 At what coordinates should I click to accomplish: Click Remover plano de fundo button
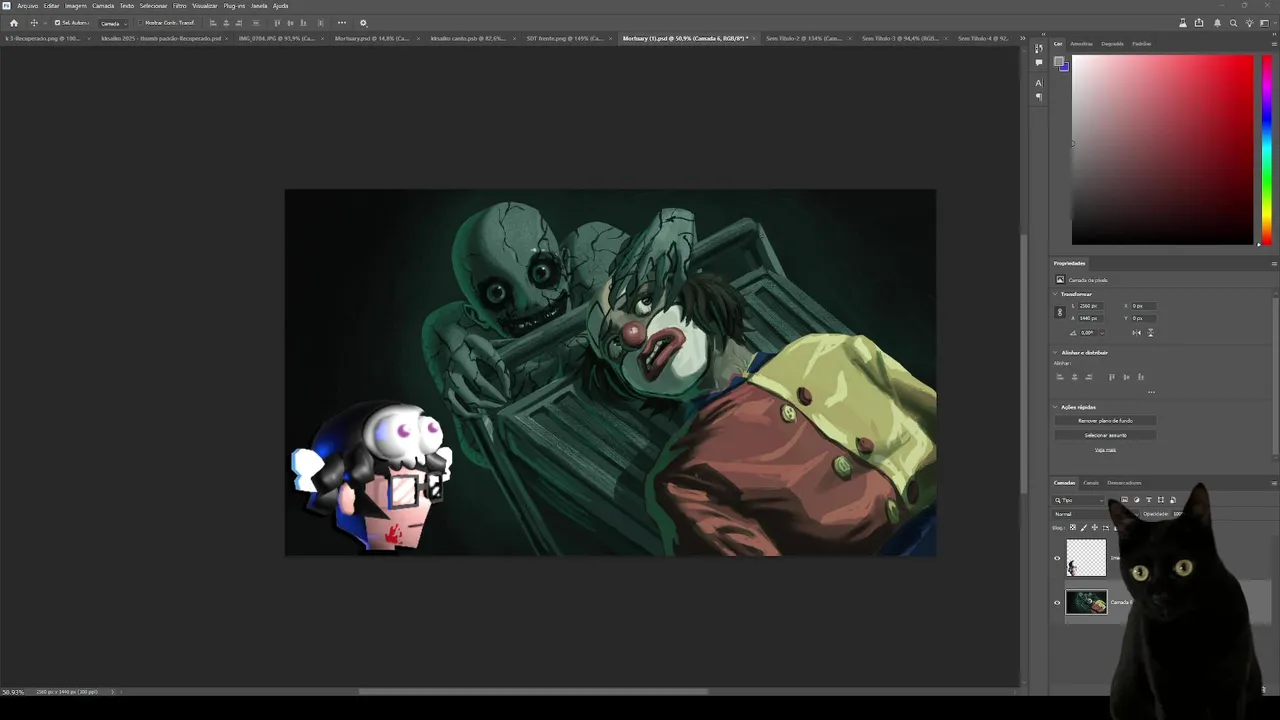click(1105, 421)
